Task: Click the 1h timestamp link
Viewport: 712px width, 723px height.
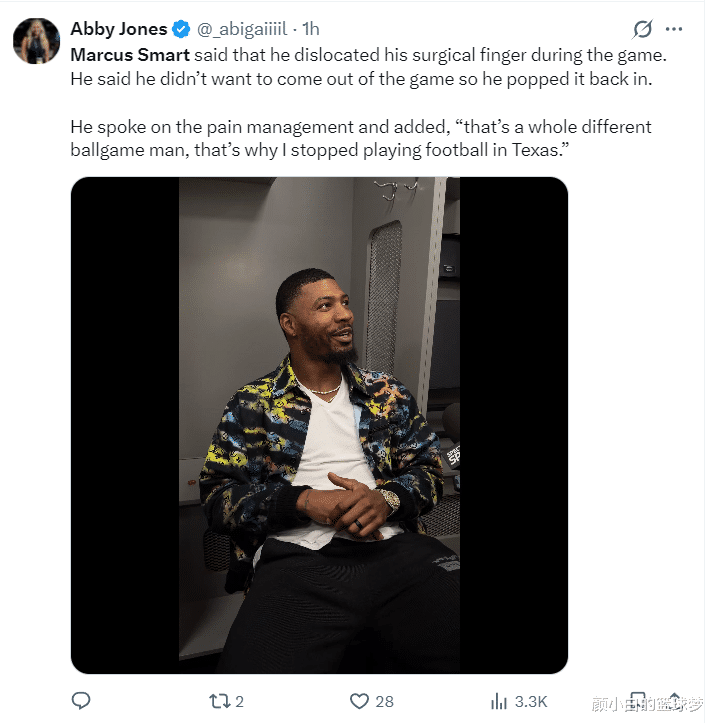Action: click(310, 29)
